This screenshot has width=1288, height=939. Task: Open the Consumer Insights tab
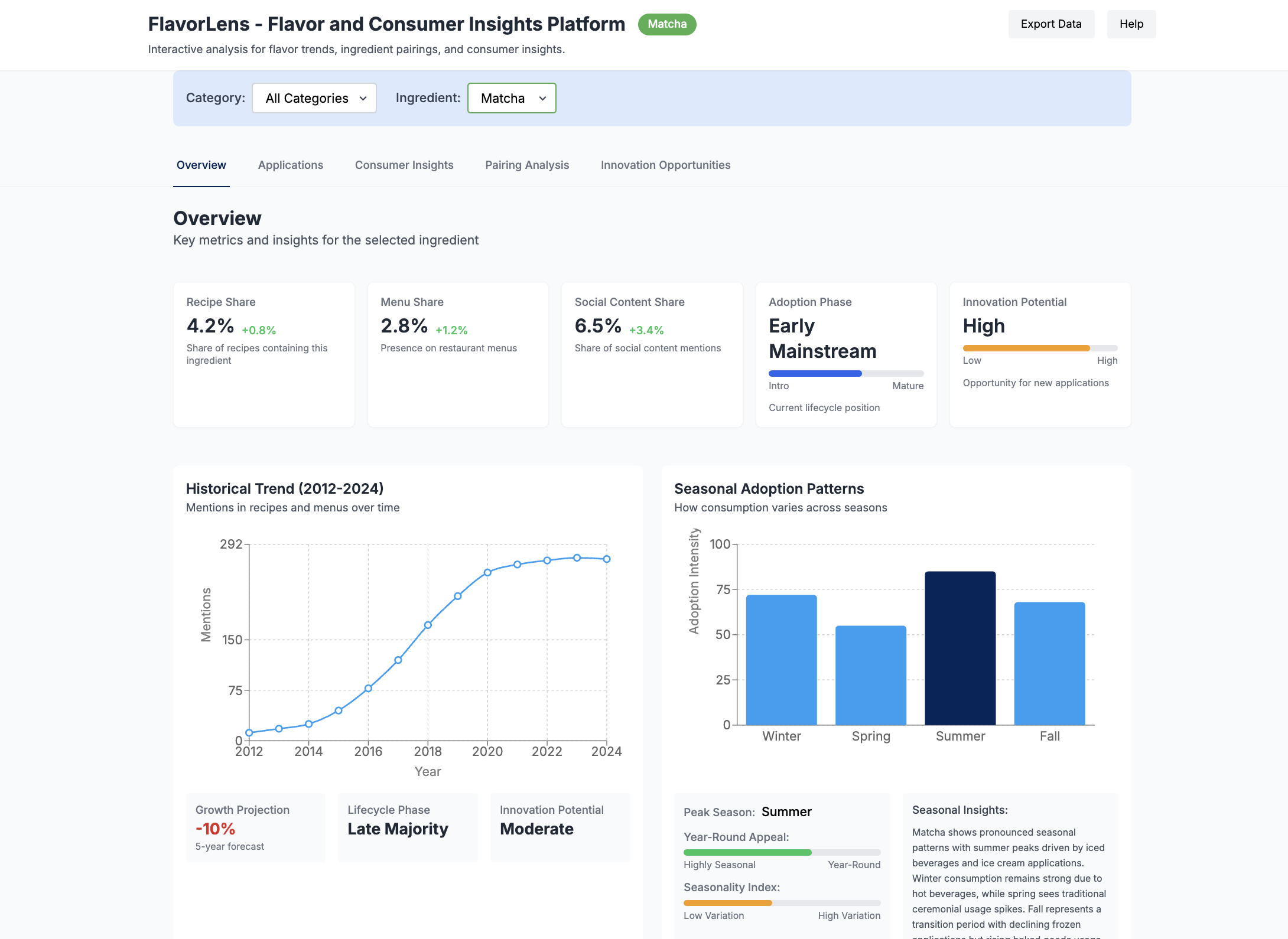[x=404, y=165]
